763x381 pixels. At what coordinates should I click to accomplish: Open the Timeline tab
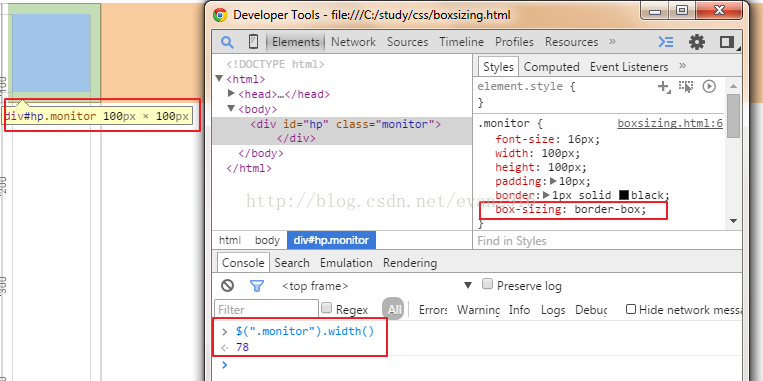coord(461,42)
